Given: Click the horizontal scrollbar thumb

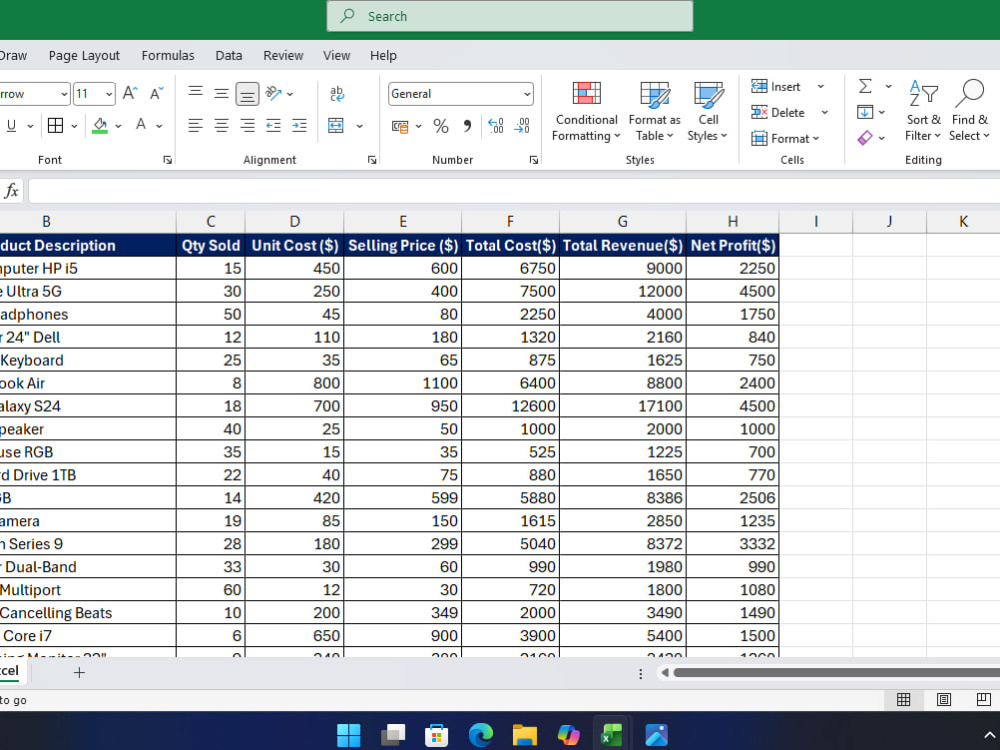Looking at the screenshot, I should (837, 673).
